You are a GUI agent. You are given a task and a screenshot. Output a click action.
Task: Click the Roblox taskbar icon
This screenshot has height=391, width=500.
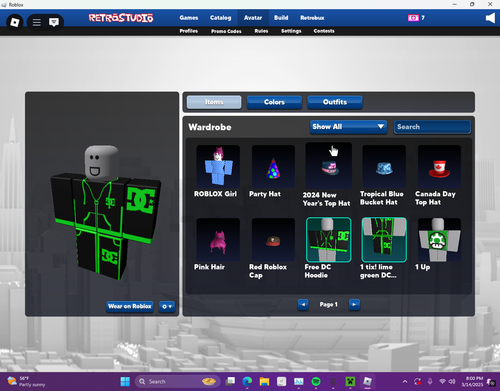367,381
